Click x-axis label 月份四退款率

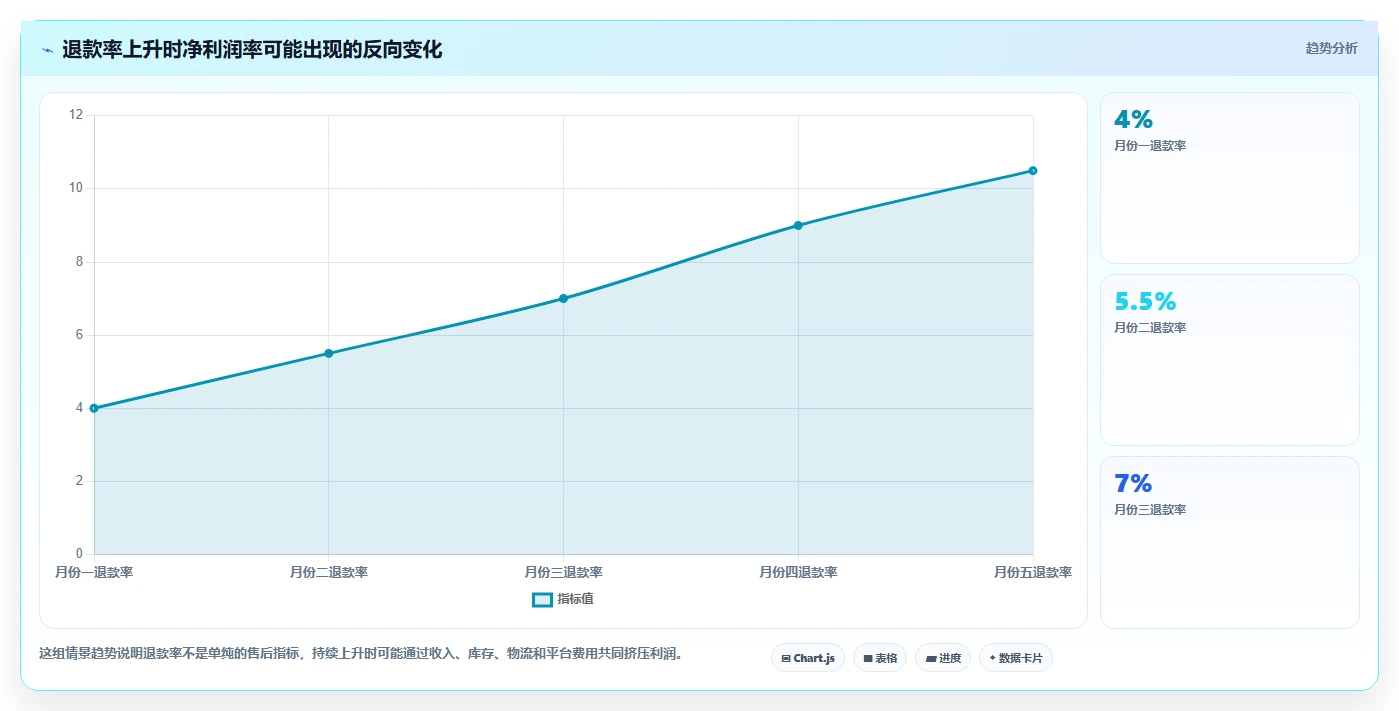point(798,573)
